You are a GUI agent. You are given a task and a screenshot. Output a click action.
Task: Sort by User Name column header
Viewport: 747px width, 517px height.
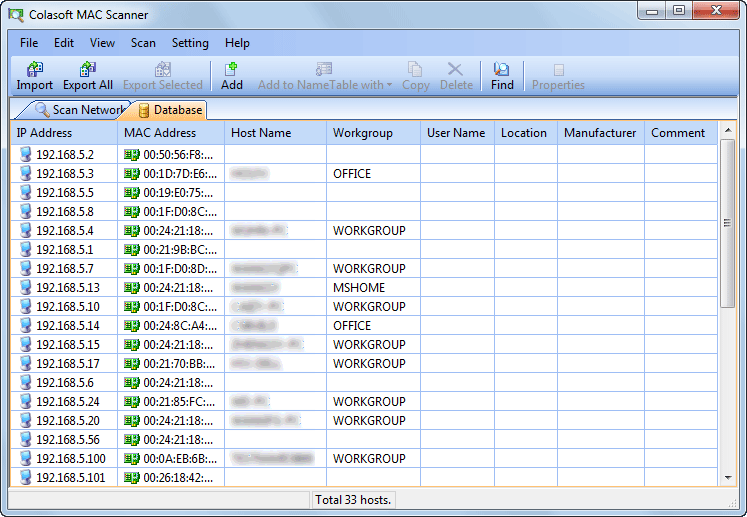[457, 133]
